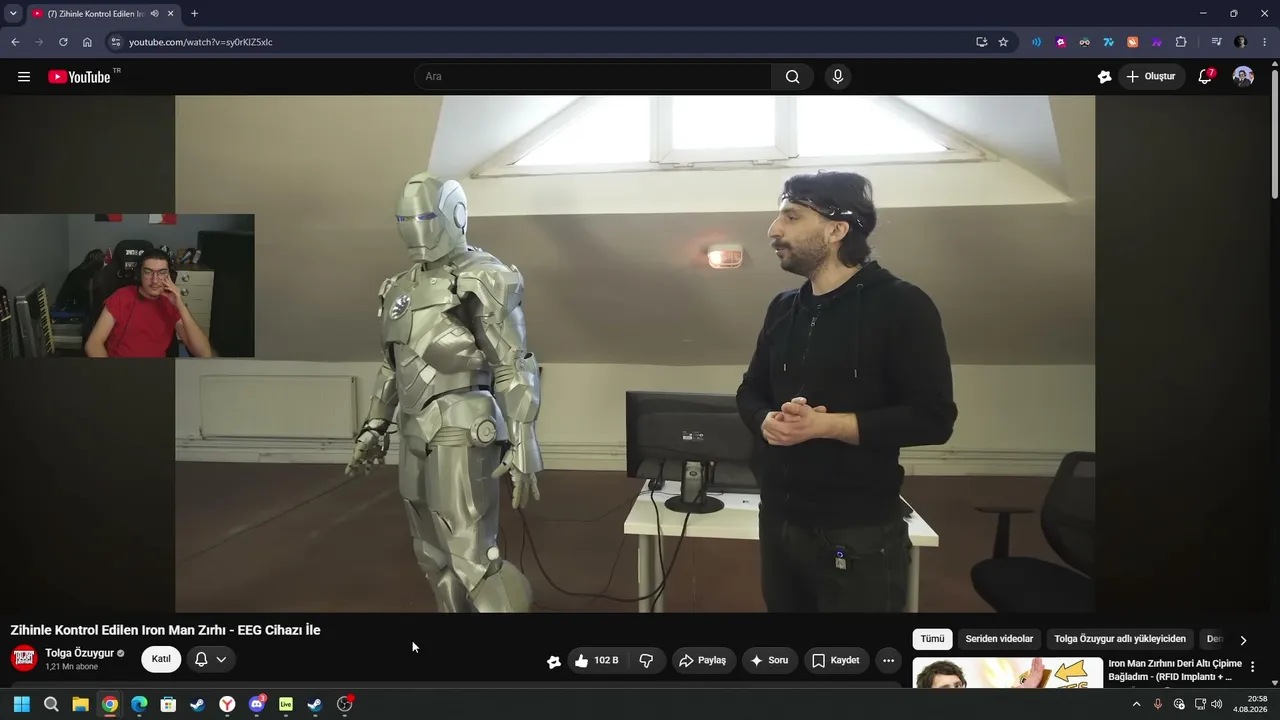The height and width of the screenshot is (720, 1280).
Task: Open Windows Start menu
Action: tap(21, 704)
